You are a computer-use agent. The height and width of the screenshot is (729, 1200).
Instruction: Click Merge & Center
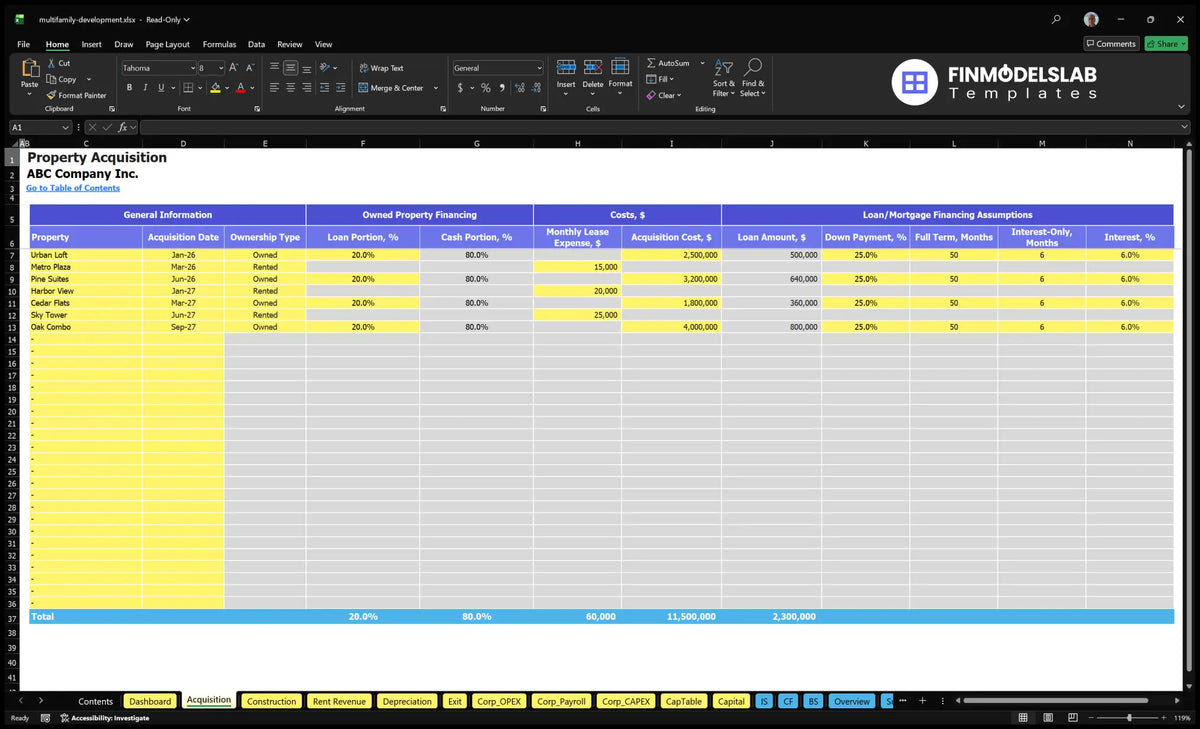click(x=391, y=88)
